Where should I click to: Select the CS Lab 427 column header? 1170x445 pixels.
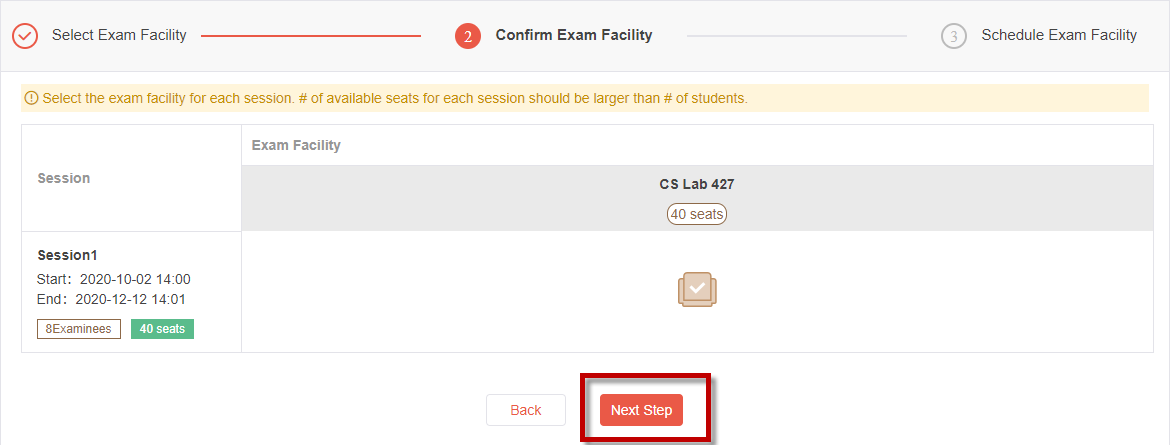[x=697, y=184]
